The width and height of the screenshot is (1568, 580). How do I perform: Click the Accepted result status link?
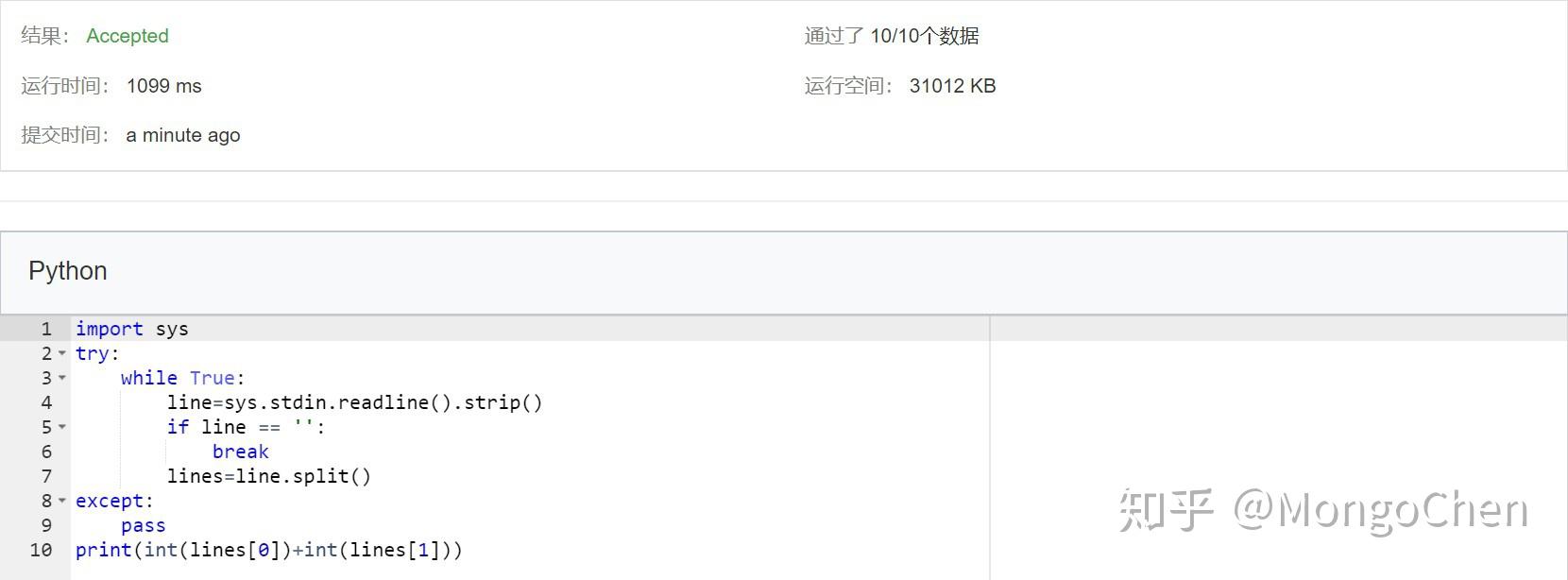pyautogui.click(x=128, y=36)
